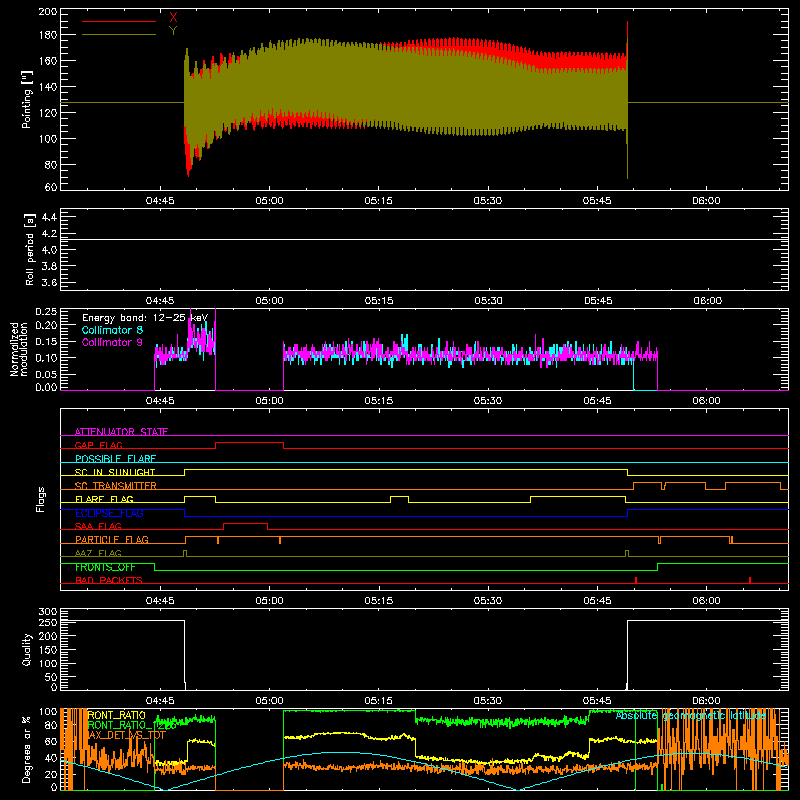This screenshot has width=800, height=800.
Task: Click the green RONT_RATIO_1225 legend label
Action: pos(132,725)
